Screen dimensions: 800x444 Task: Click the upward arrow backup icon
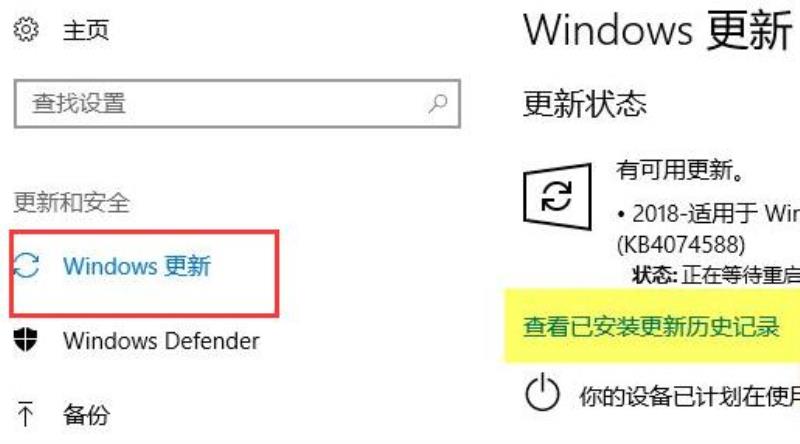(x=25, y=414)
